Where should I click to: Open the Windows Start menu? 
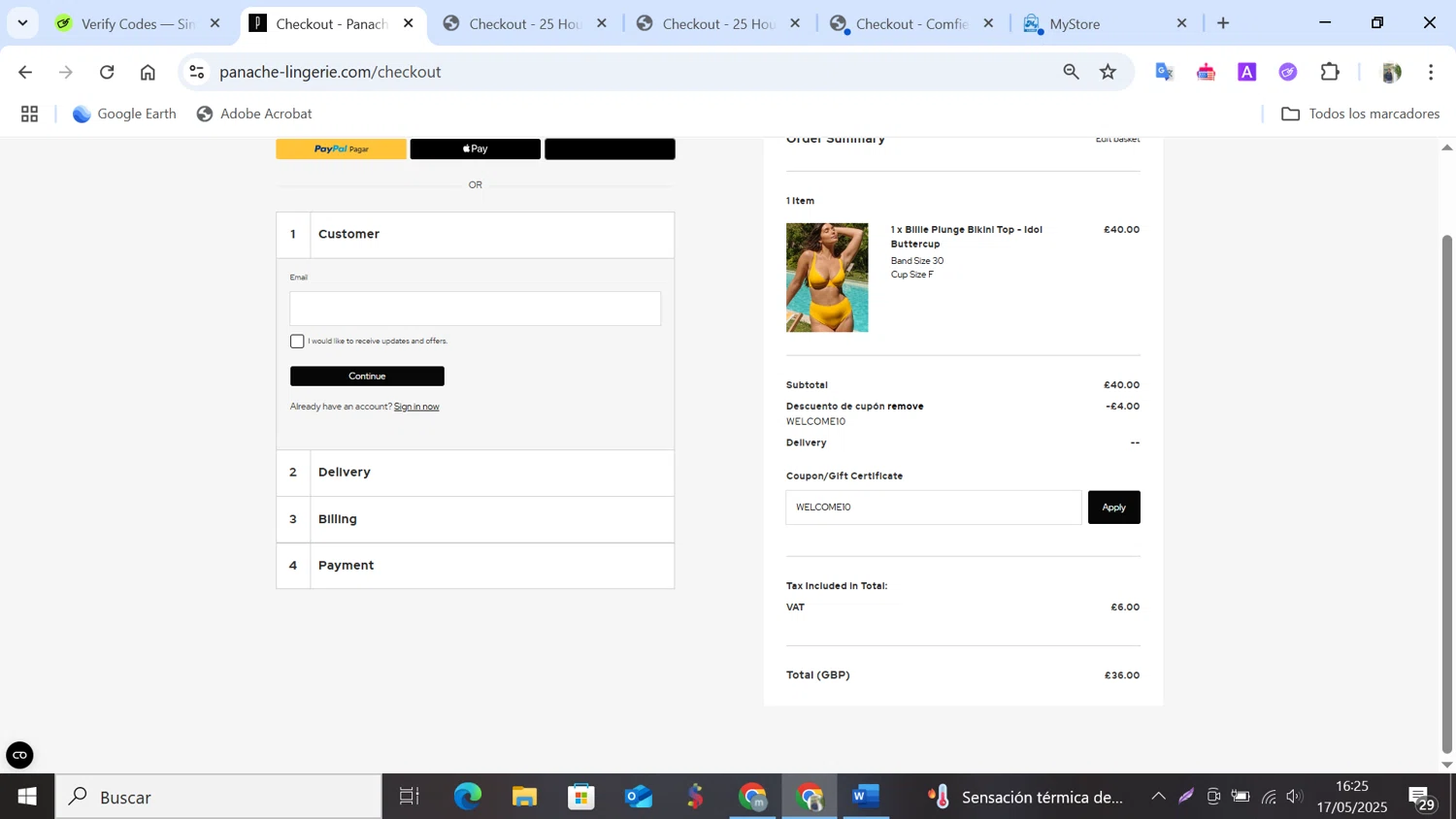(27, 797)
